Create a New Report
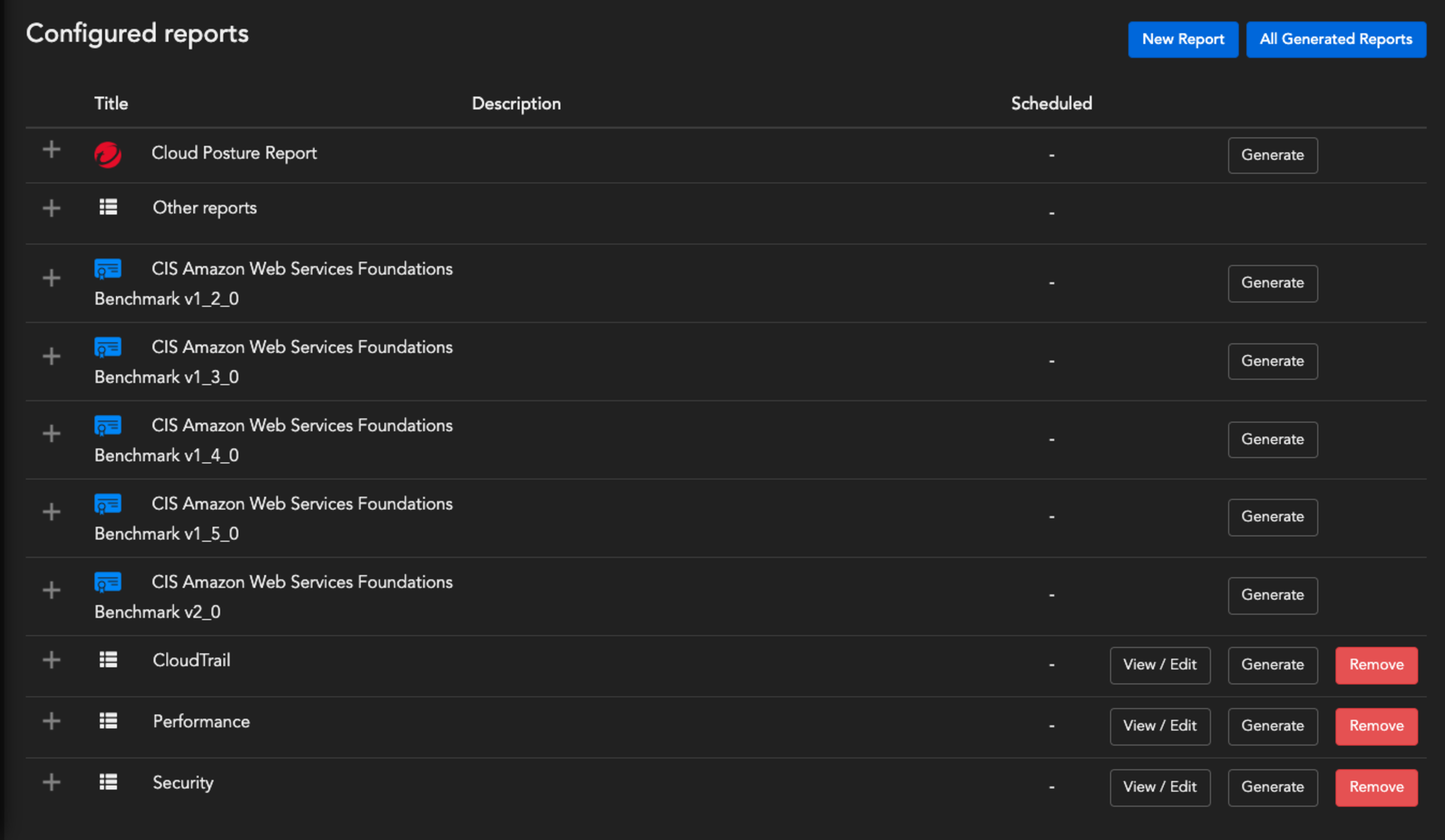 coord(1182,39)
